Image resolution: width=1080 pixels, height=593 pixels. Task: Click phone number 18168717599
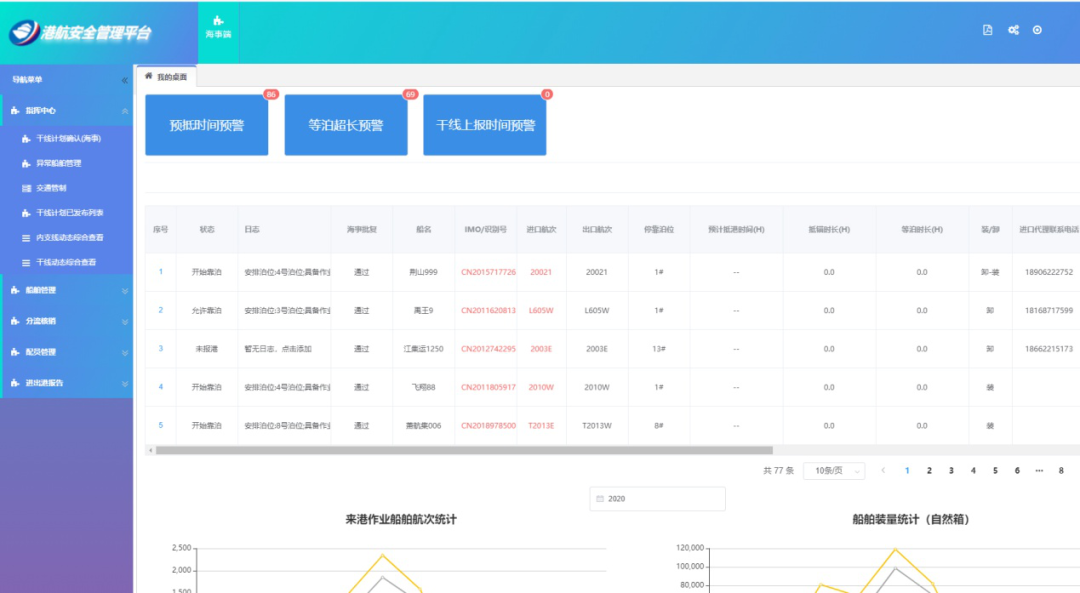(1048, 311)
